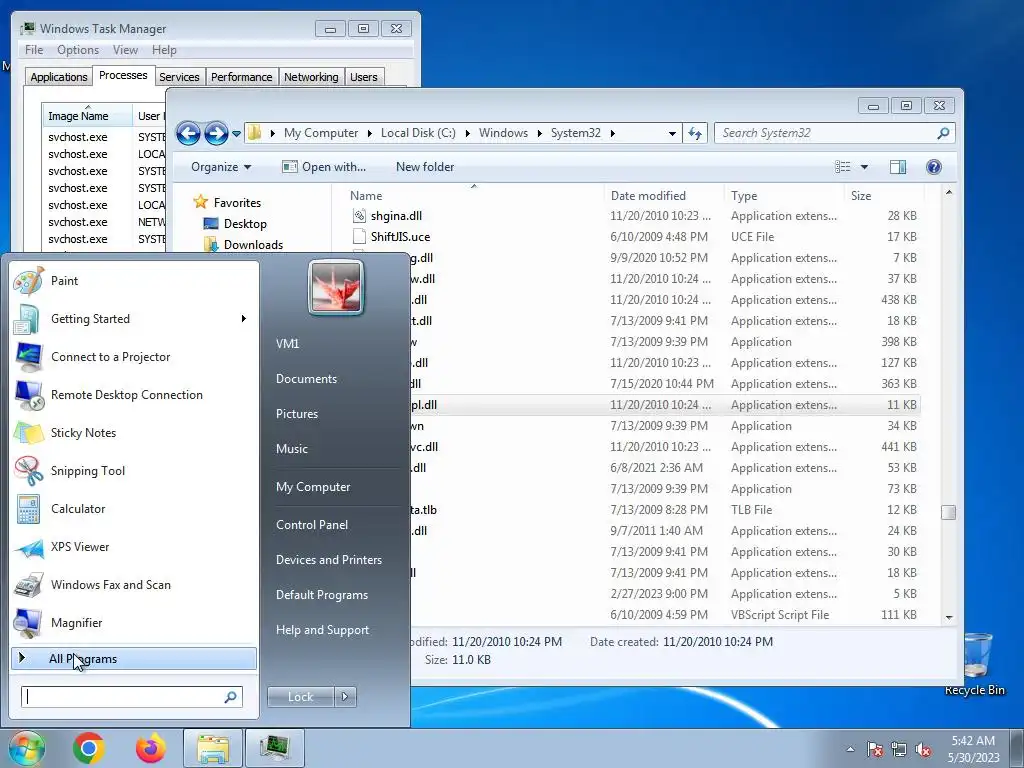Open recent pages dropdown in Explorer
Image resolution: width=1024 pixels, height=768 pixels.
236,134
